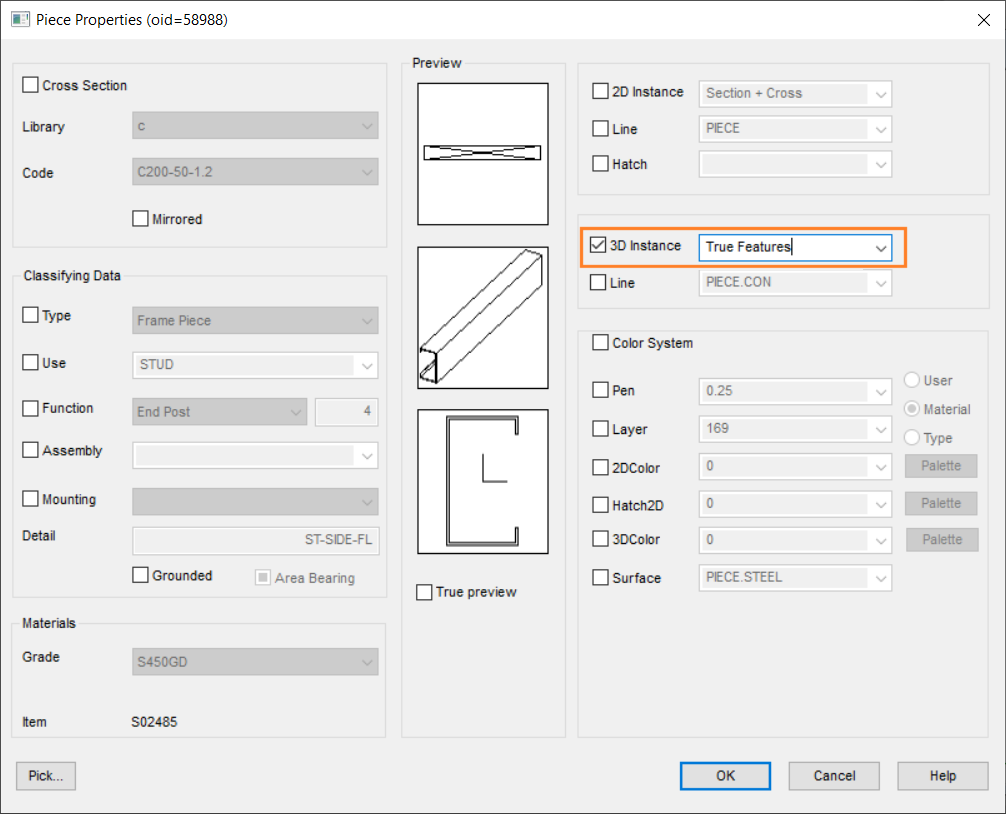Open the 3D Instance True Features dropdown

pos(880,248)
